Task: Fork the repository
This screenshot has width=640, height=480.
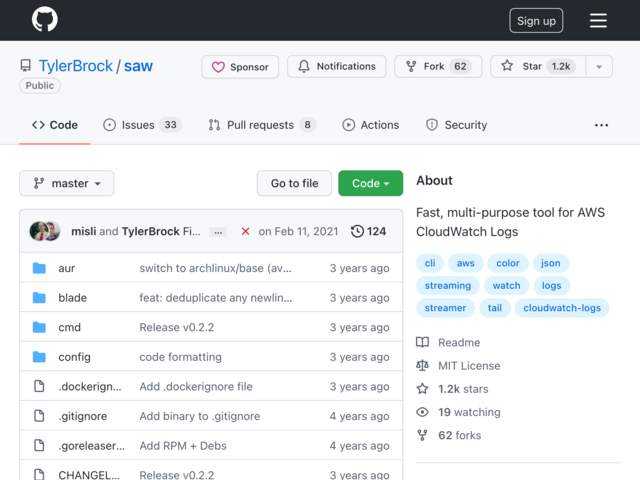Action: tap(438, 66)
